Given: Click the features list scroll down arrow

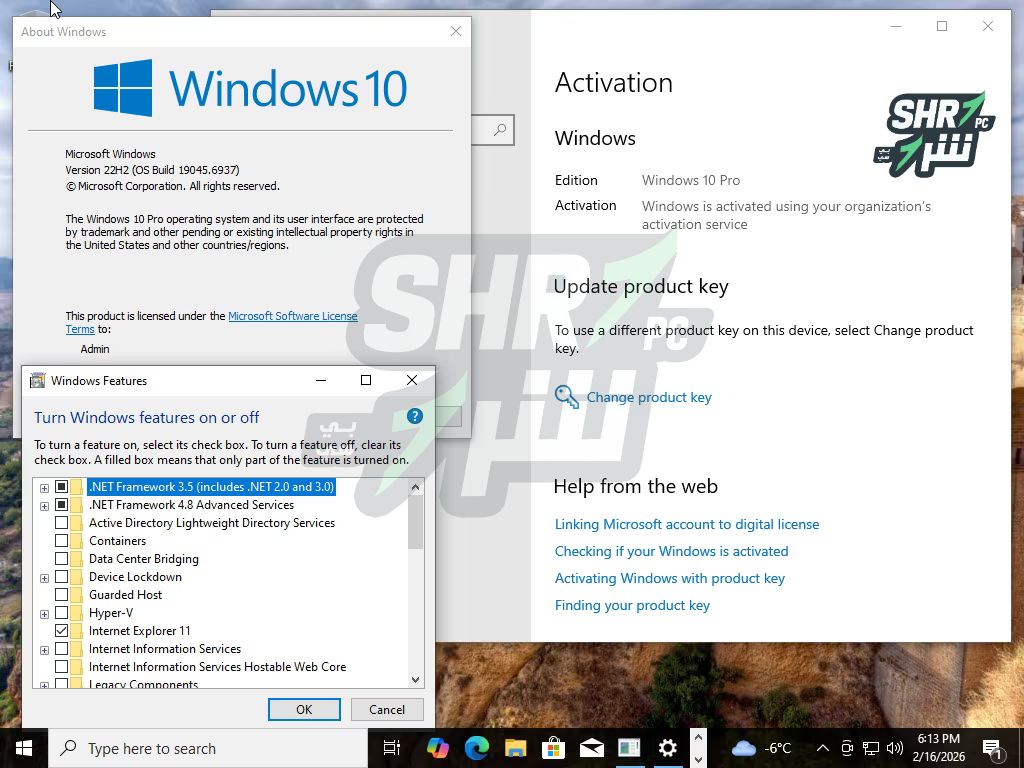Looking at the screenshot, I should tap(415, 680).
